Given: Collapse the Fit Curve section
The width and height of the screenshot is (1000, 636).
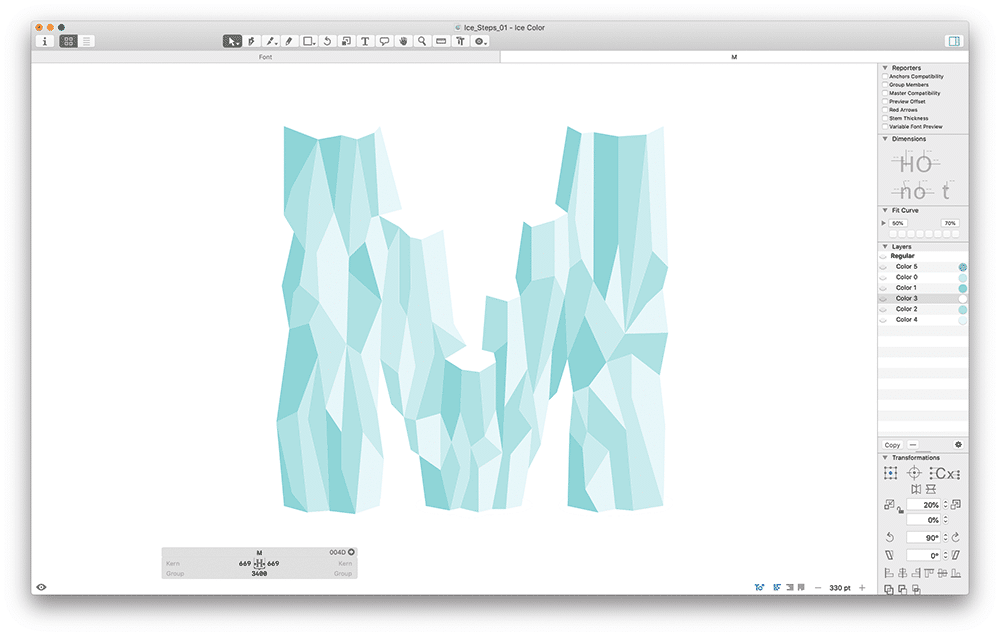Looking at the screenshot, I should 885,210.
